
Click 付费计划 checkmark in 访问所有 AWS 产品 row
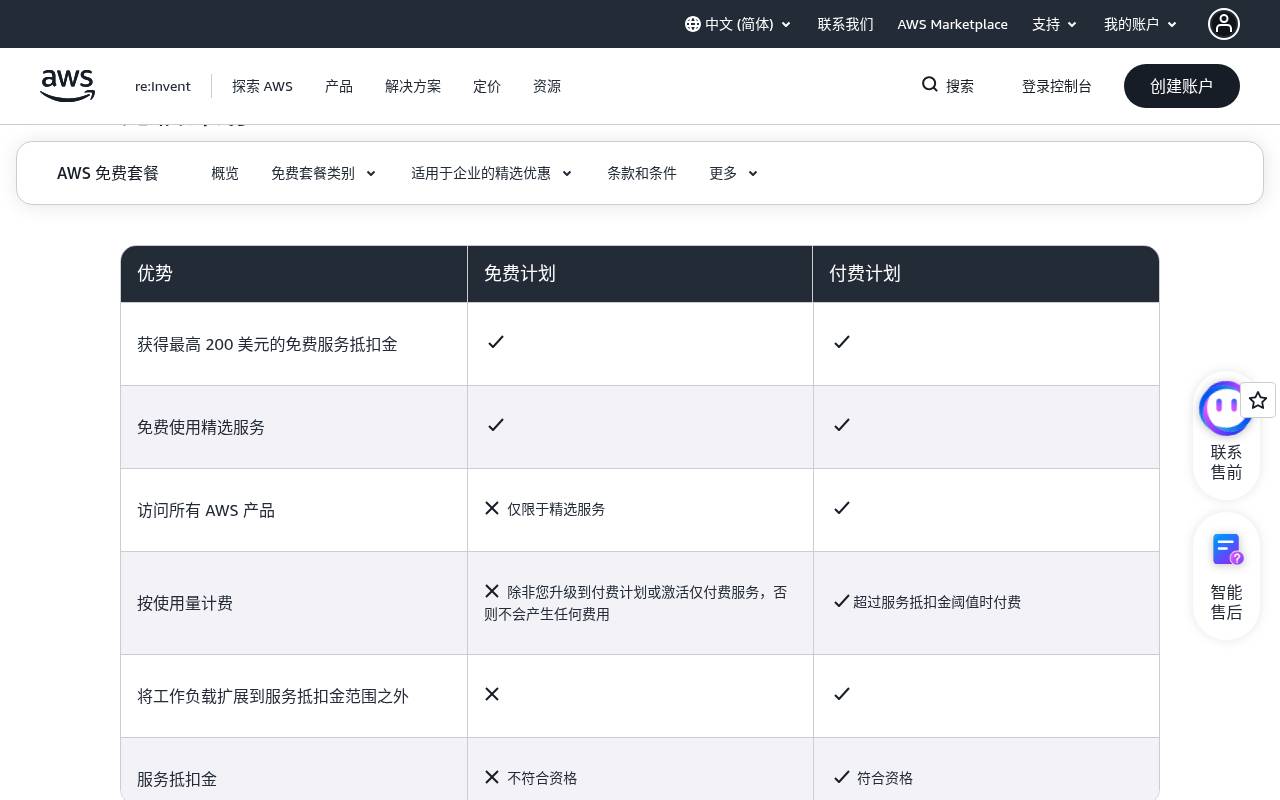click(842, 508)
